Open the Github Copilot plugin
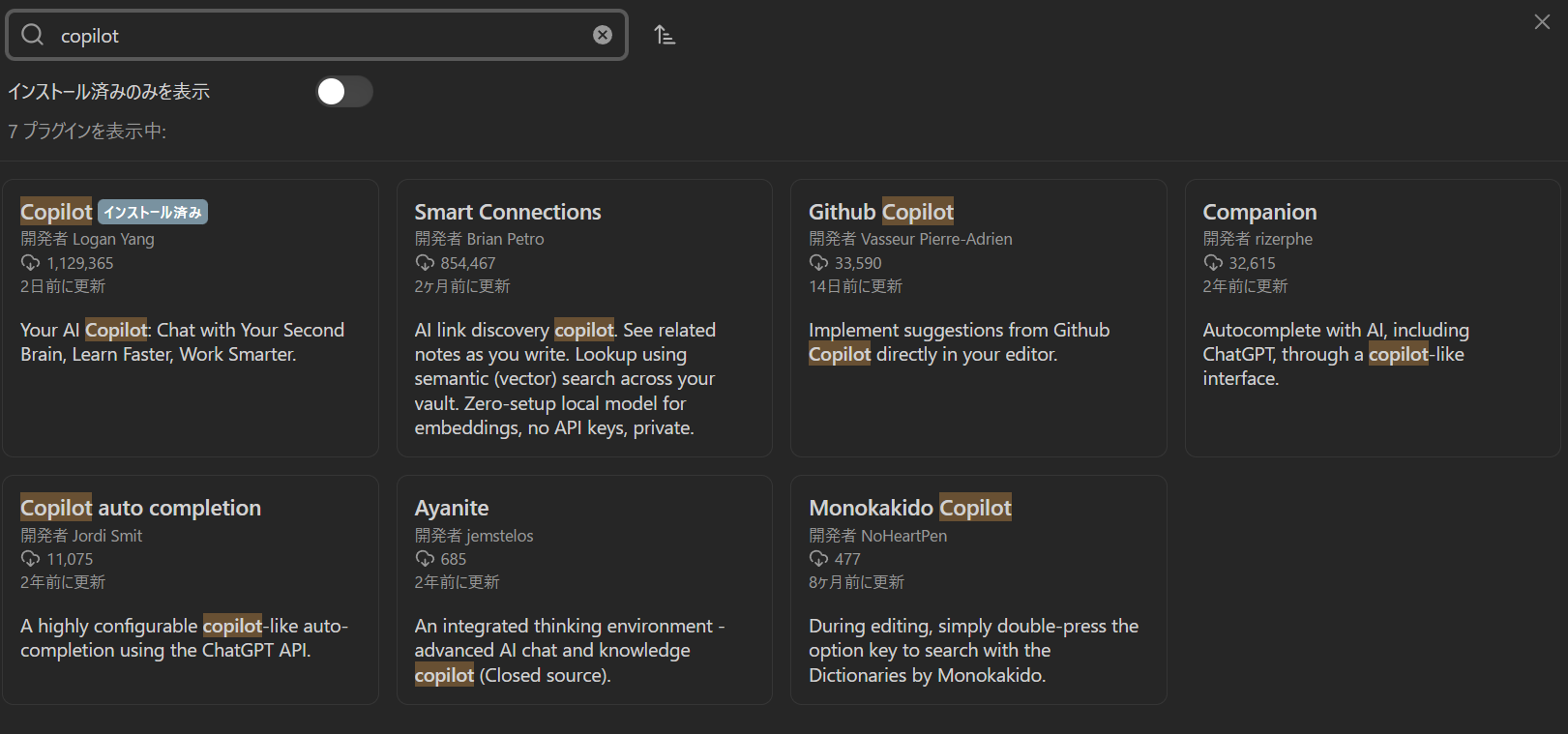The height and width of the screenshot is (734, 1568). 979,318
